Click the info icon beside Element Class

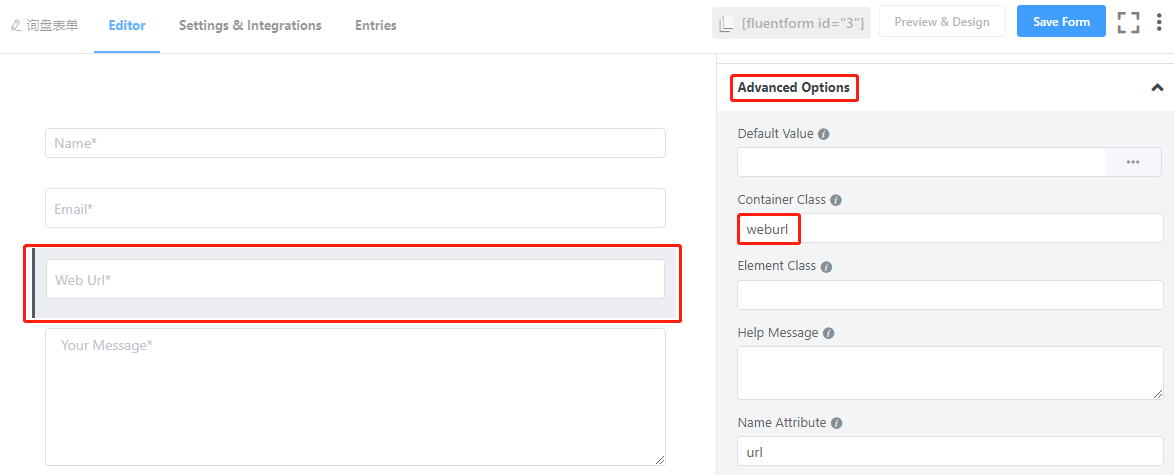[x=826, y=267]
